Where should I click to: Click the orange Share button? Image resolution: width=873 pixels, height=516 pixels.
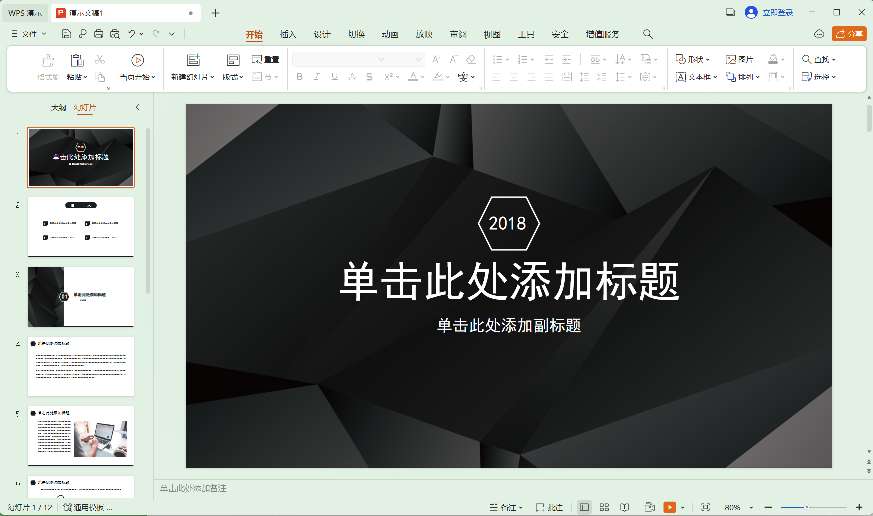click(x=849, y=34)
